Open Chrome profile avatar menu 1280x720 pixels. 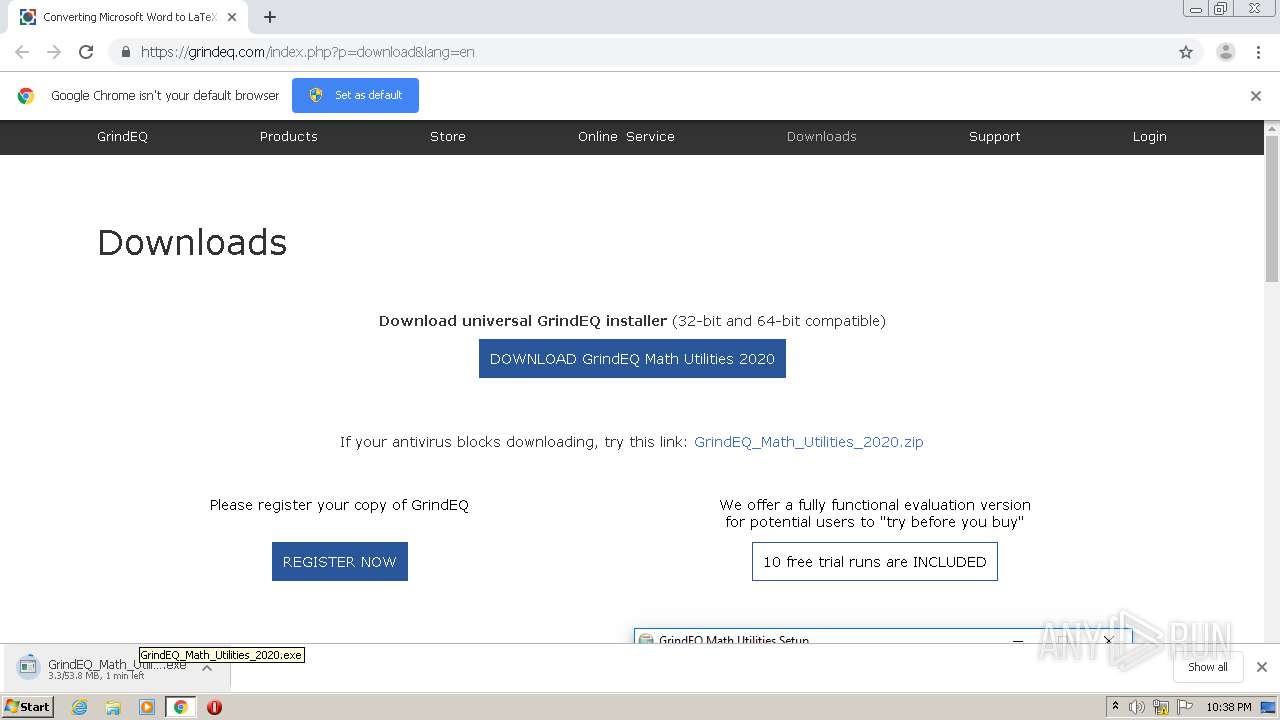(x=1226, y=52)
